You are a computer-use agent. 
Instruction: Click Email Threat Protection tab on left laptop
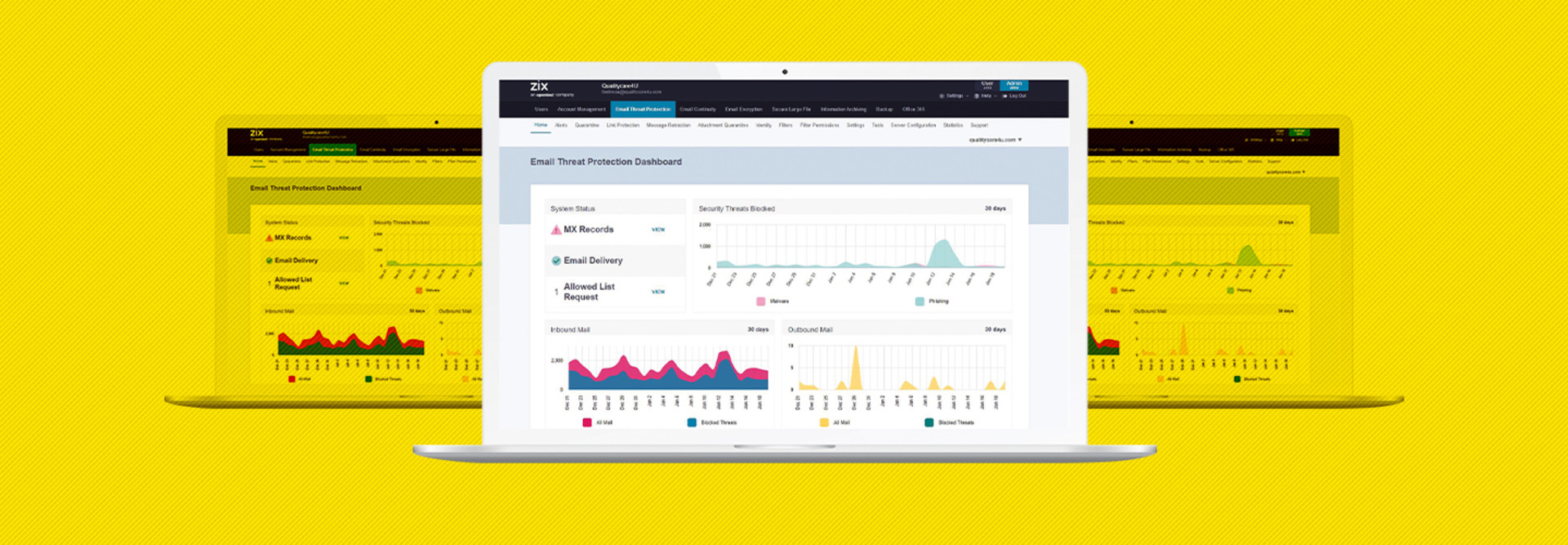coord(332,150)
